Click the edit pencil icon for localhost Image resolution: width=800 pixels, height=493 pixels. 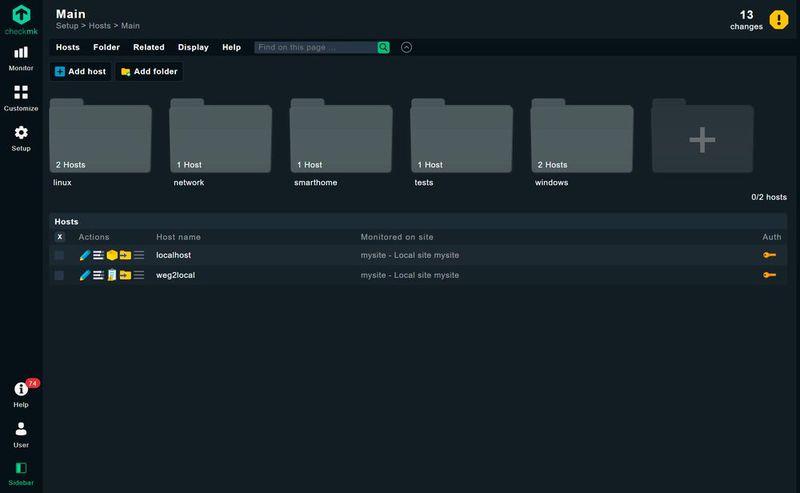click(85, 255)
